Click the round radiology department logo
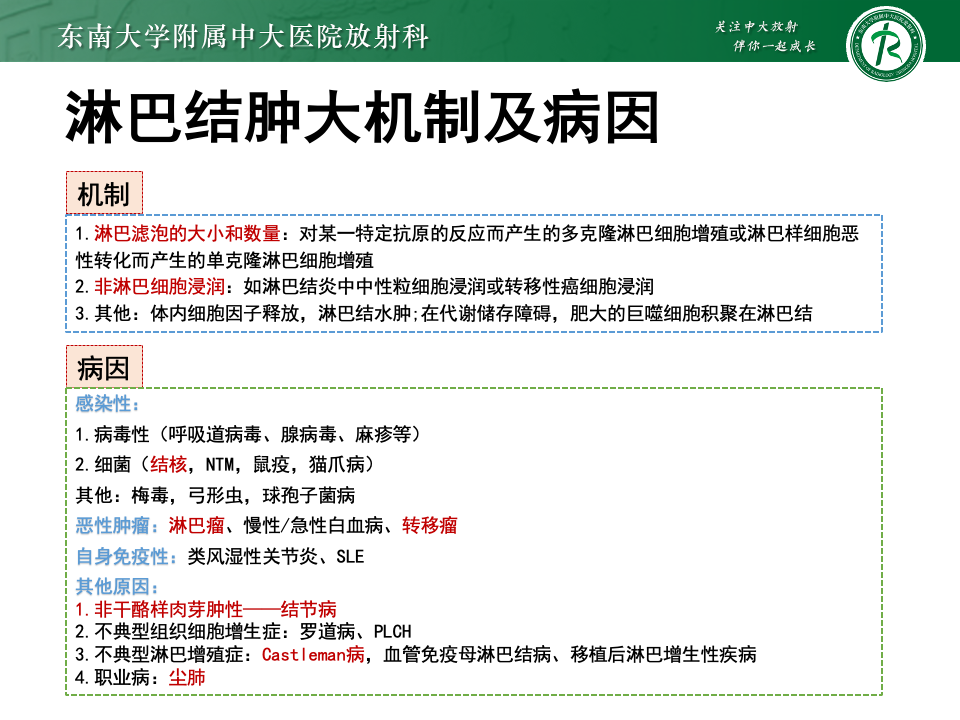Image resolution: width=960 pixels, height=720 pixels. (x=885, y=43)
